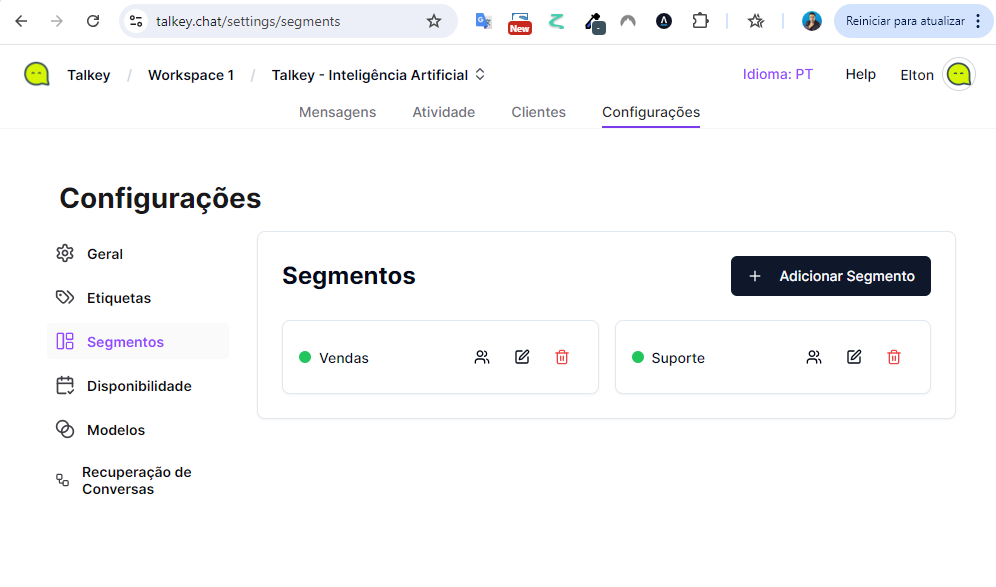
Task: Click the members icon on Vendas segment
Action: pyautogui.click(x=482, y=357)
